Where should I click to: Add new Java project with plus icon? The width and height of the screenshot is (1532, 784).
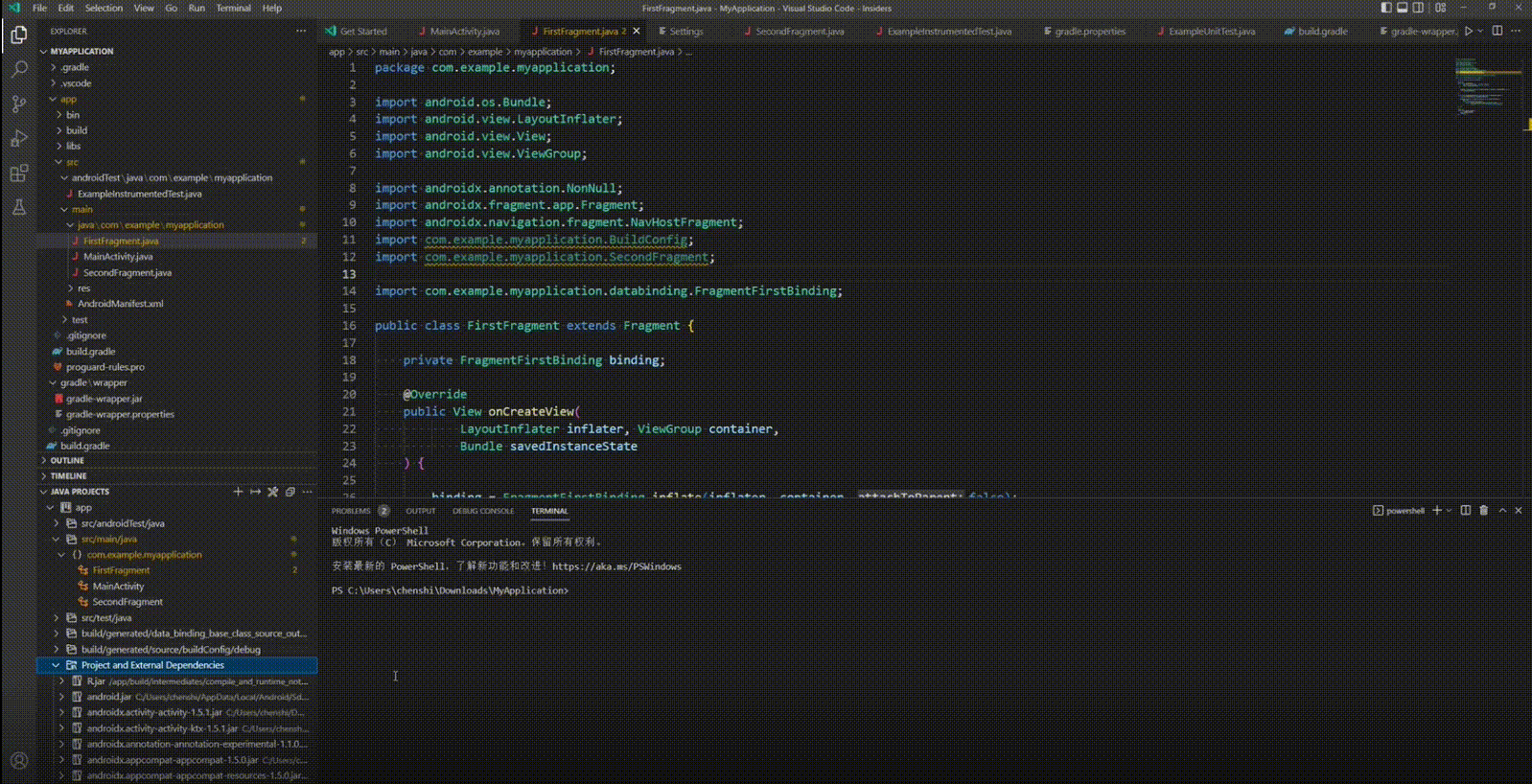pos(238,492)
